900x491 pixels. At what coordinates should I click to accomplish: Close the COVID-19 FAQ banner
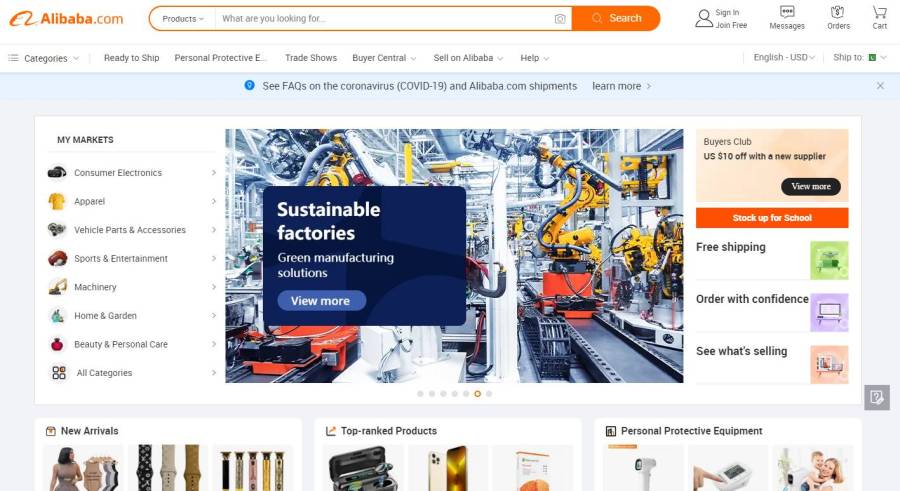click(880, 86)
